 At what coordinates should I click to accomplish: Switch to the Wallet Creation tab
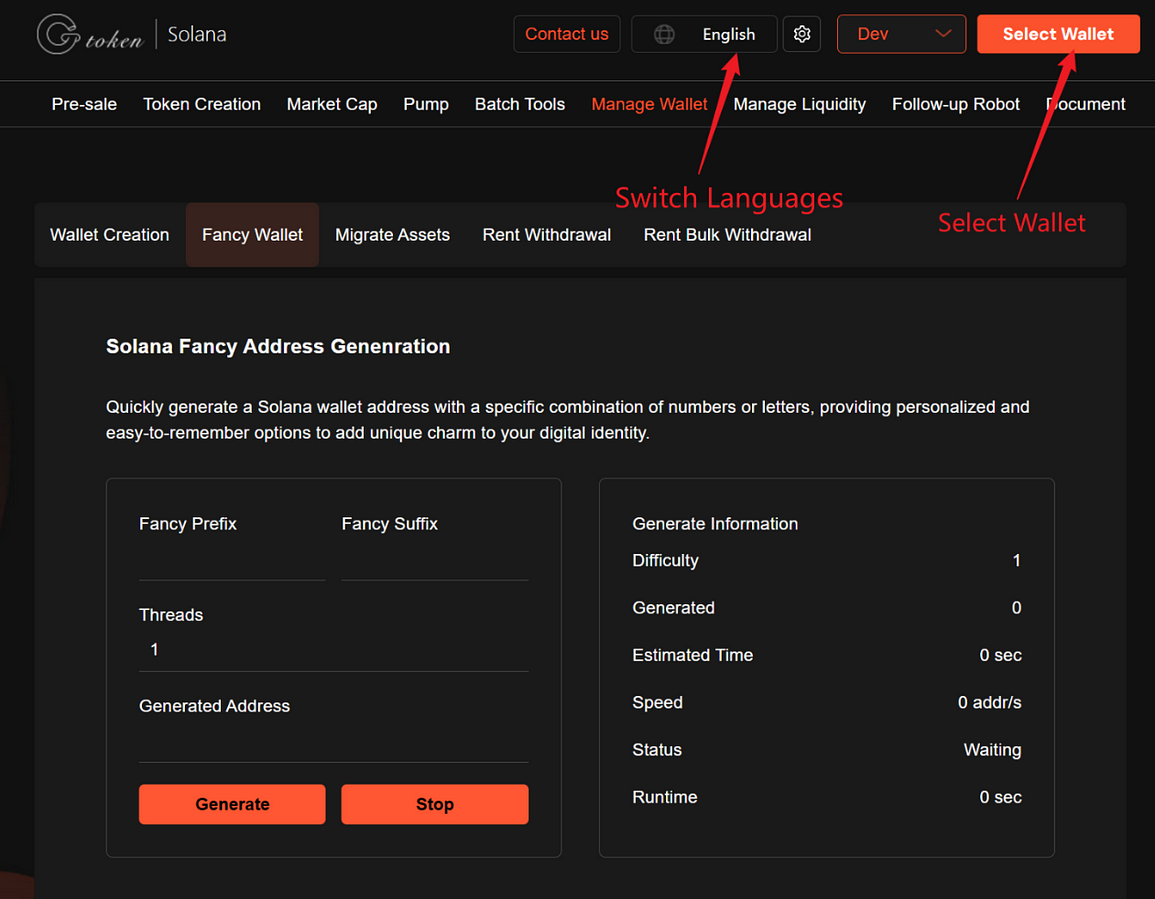tap(109, 235)
